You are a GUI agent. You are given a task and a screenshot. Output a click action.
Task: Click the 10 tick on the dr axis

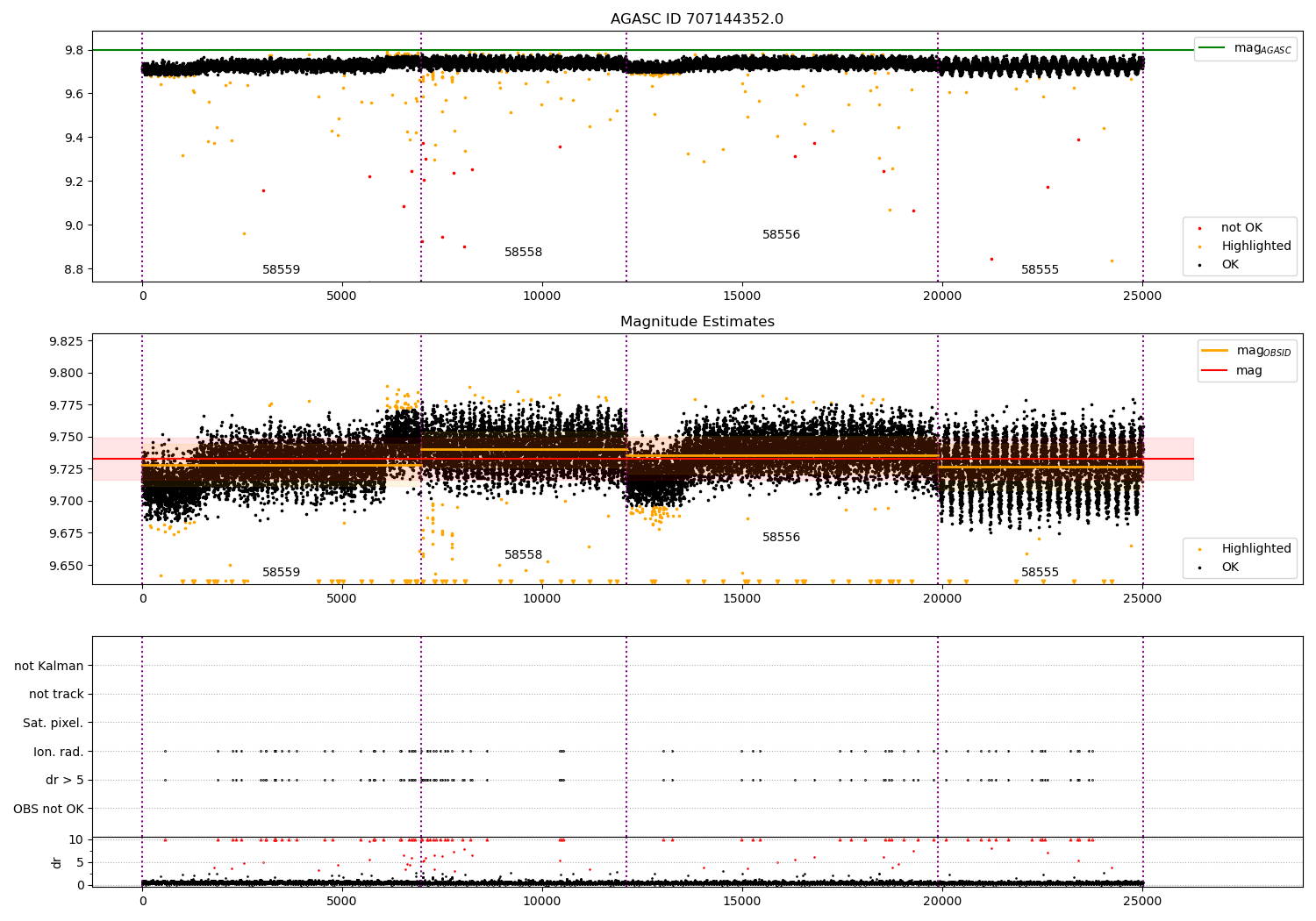pos(76,839)
